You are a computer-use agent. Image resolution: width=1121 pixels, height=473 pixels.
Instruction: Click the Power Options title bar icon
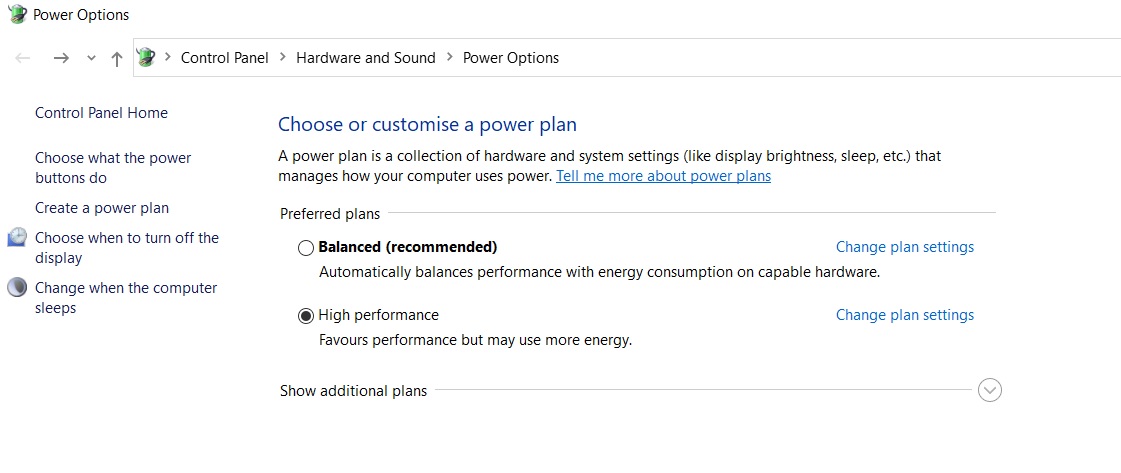[x=17, y=15]
